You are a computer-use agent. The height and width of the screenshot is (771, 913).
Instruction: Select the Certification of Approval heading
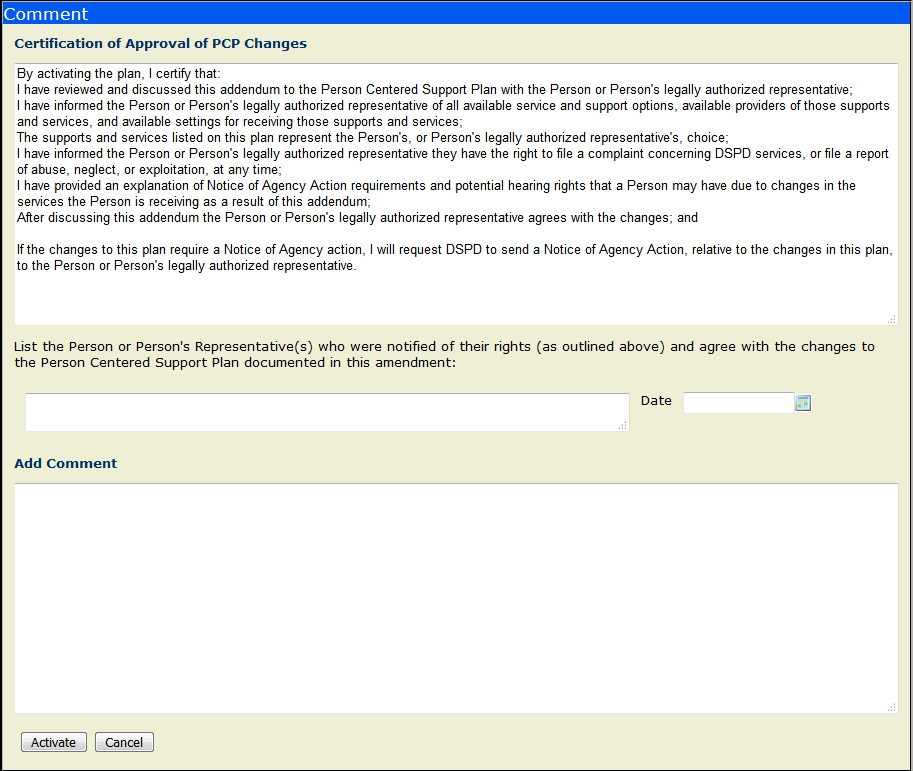(x=160, y=44)
